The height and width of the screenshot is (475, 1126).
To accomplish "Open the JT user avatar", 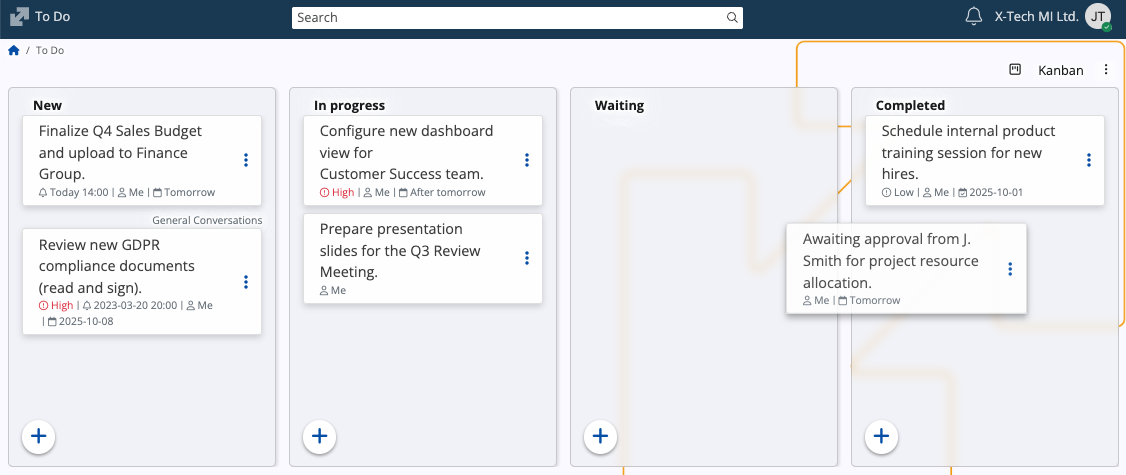I will coord(1098,17).
